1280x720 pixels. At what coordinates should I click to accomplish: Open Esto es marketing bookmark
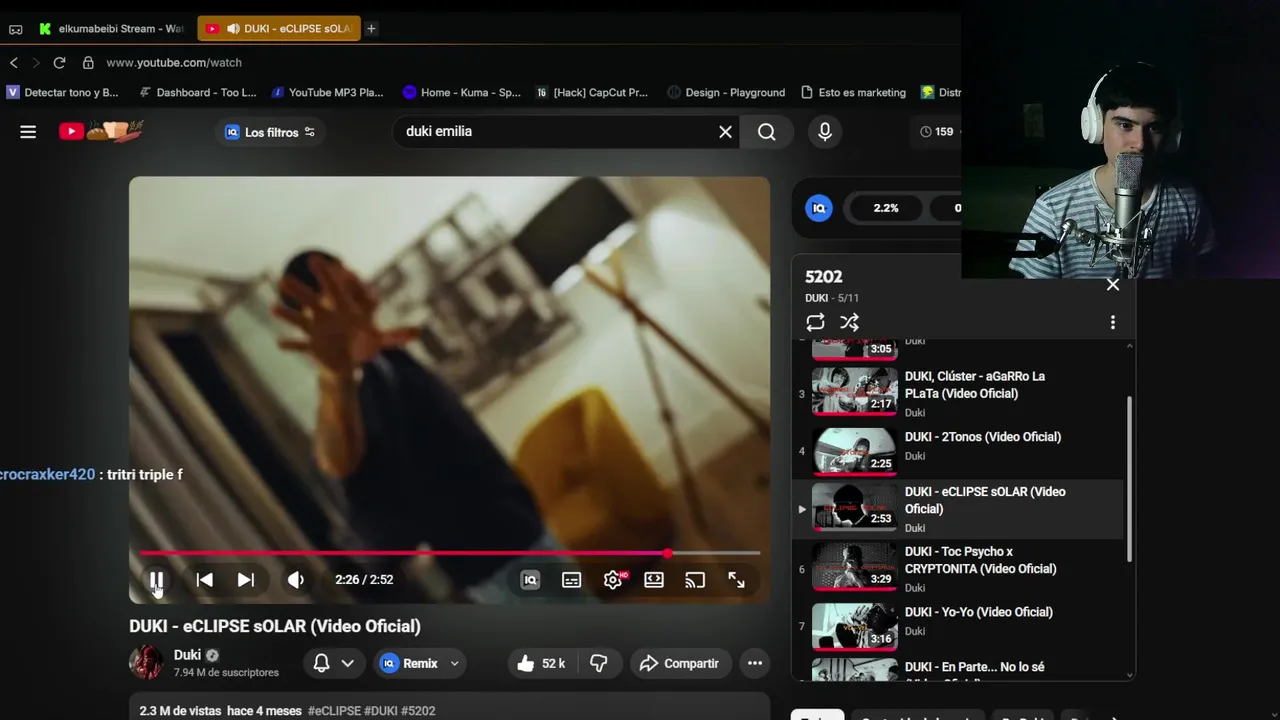853,92
